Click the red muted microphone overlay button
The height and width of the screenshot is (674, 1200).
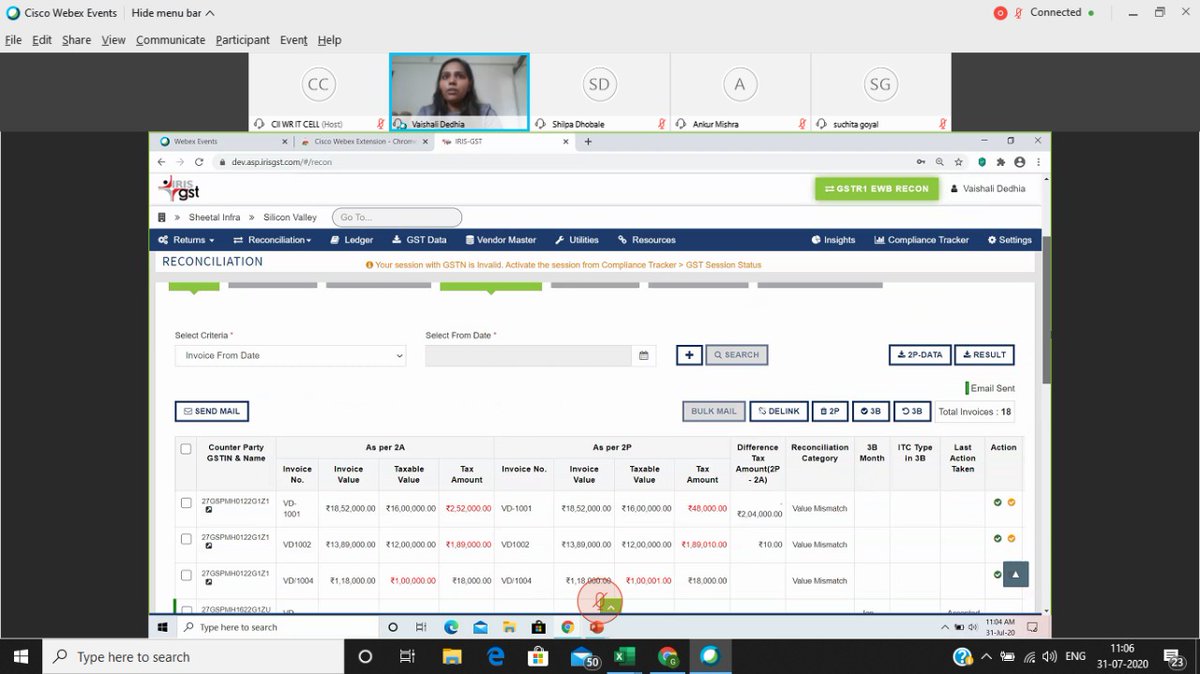pos(599,602)
